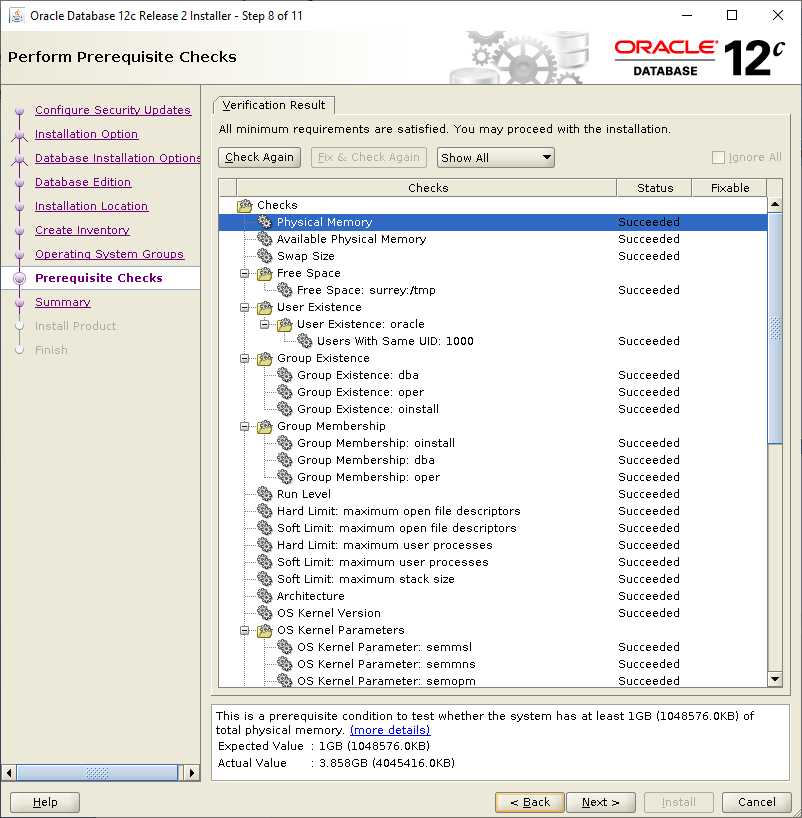The image size is (802, 818).
Task: Select the Verification Result tab
Action: pos(274,105)
